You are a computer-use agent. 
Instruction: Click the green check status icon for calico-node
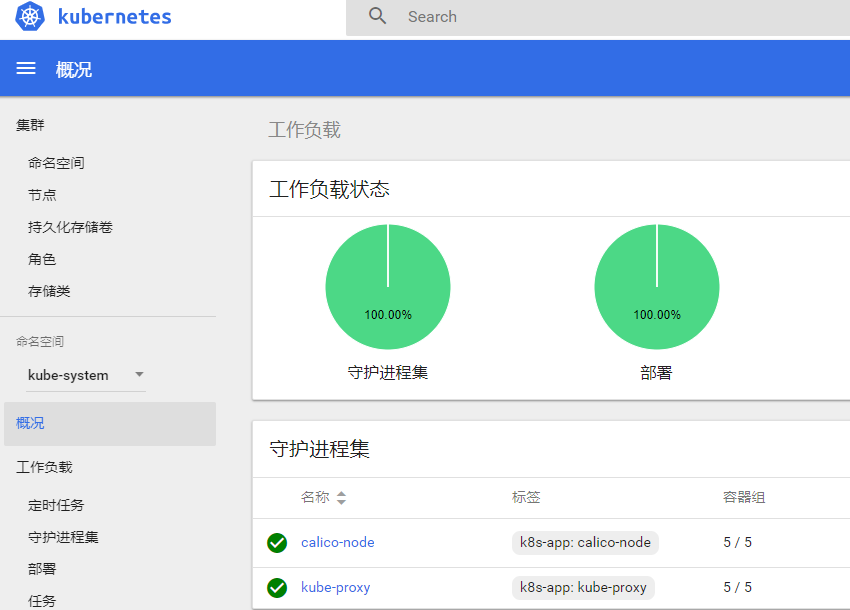tap(277, 543)
